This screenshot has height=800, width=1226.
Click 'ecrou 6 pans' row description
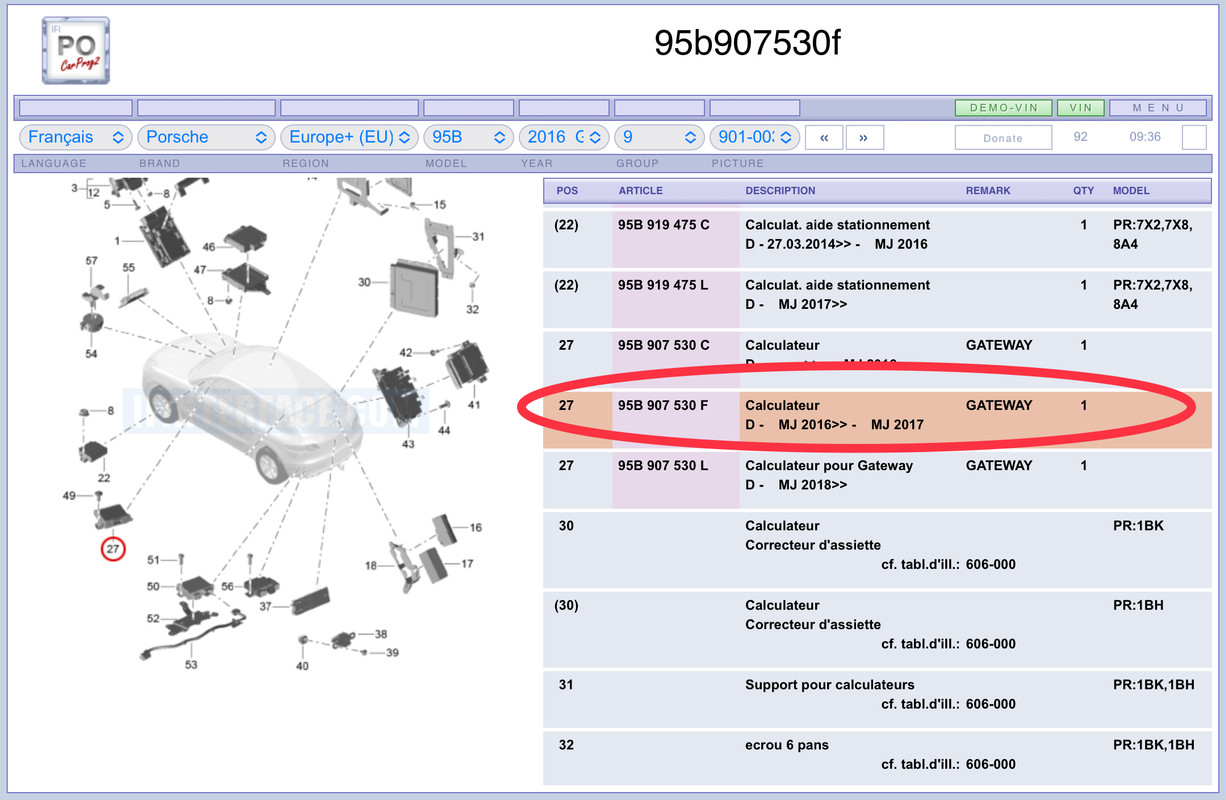point(787,745)
